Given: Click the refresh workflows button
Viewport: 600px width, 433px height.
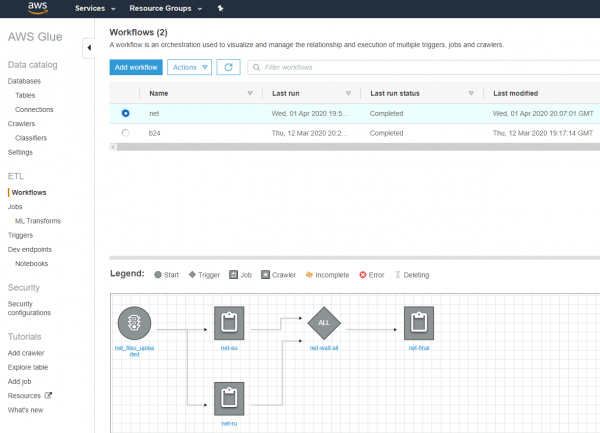Looking at the screenshot, I should [x=230, y=67].
